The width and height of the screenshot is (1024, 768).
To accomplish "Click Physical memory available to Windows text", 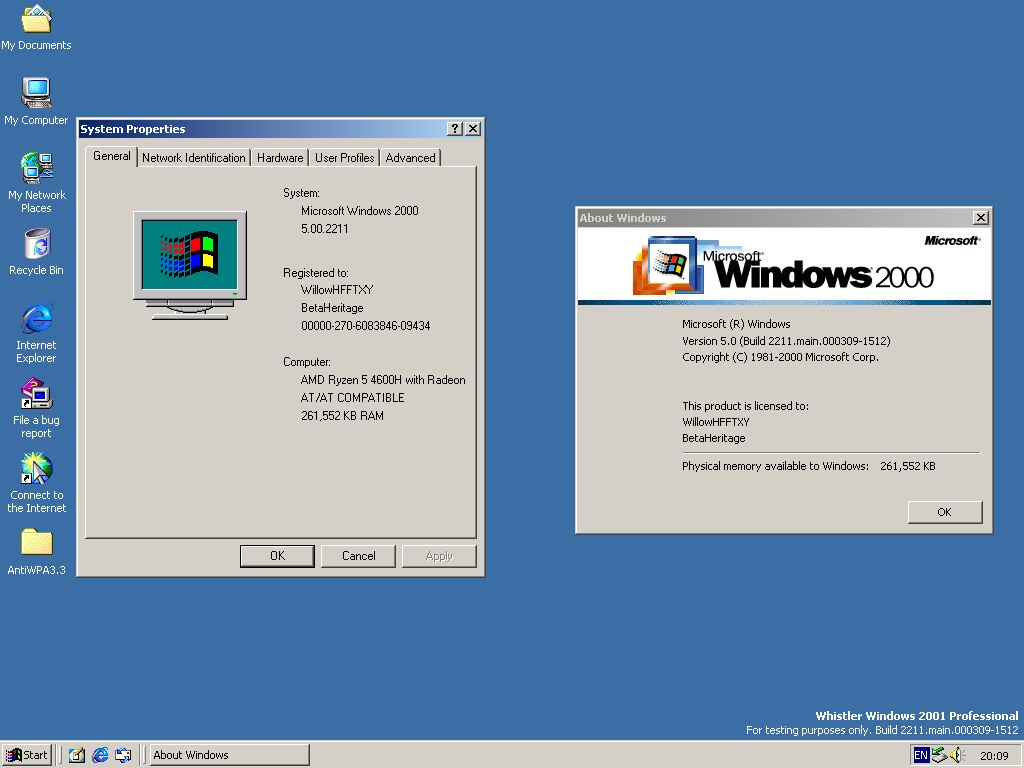I will point(775,466).
